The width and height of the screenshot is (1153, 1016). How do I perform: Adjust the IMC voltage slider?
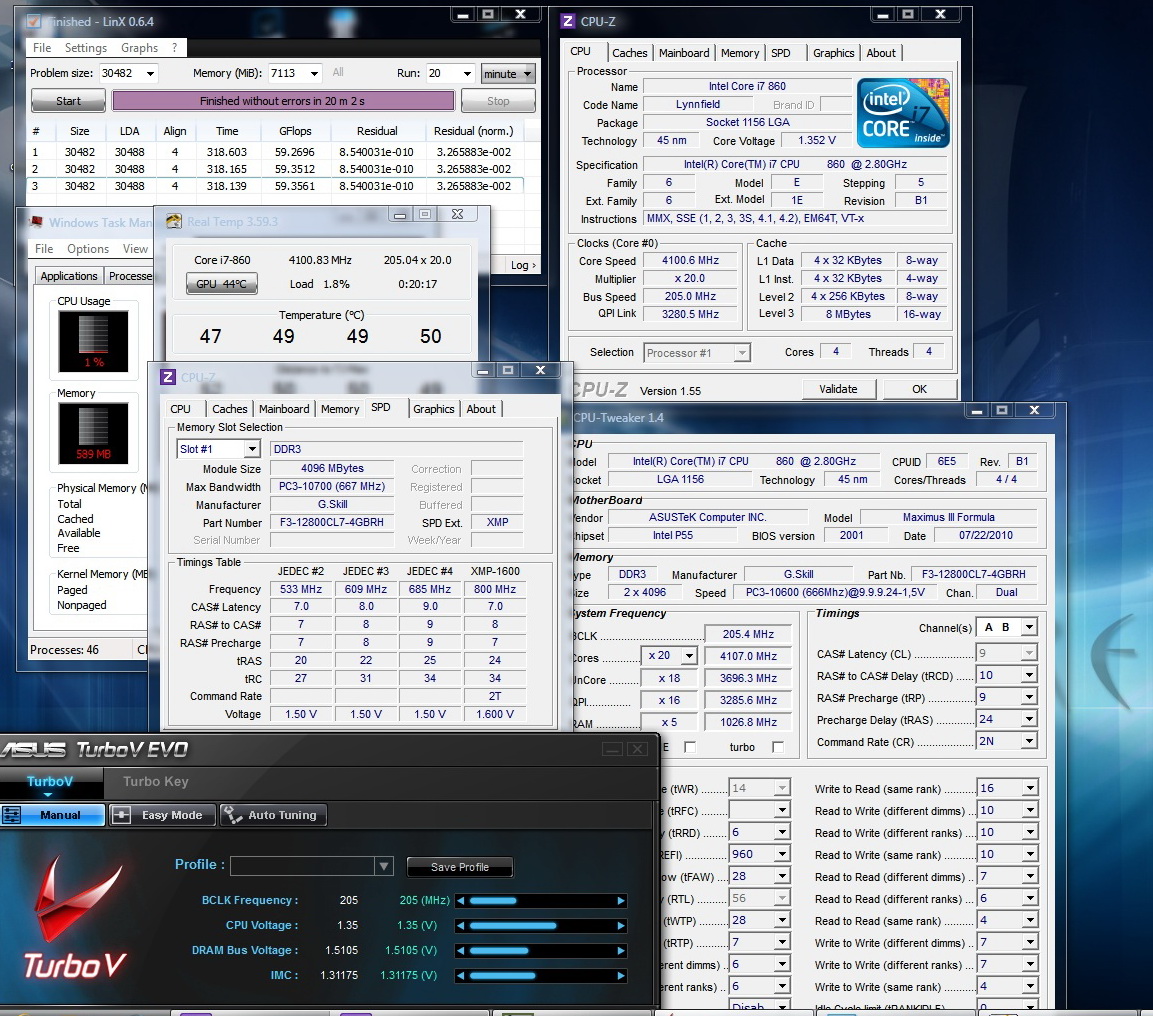(x=540, y=976)
